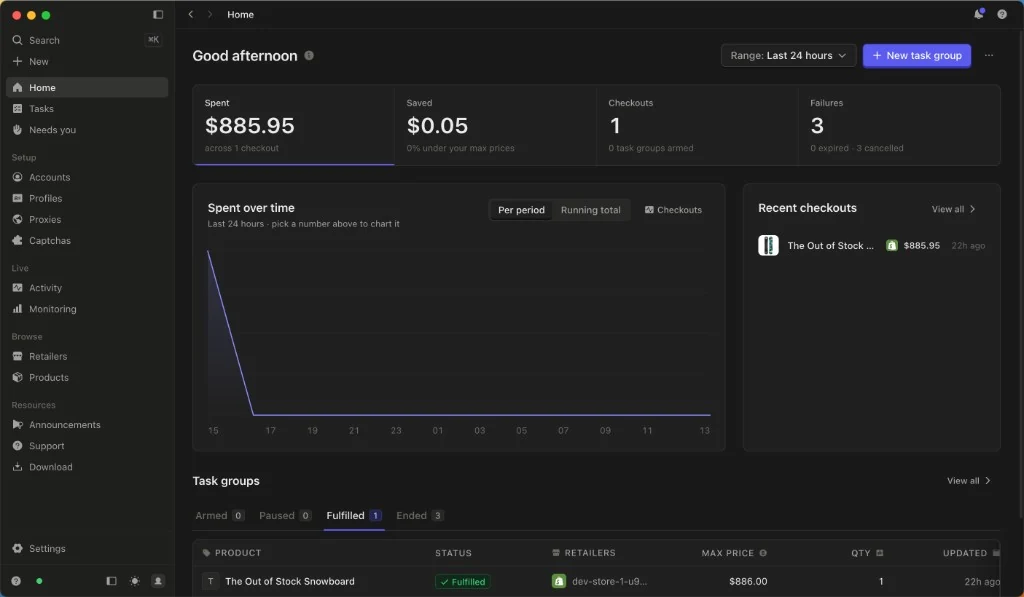The height and width of the screenshot is (597, 1024).
Task: Open Tasks from the sidebar
Action: (x=87, y=108)
